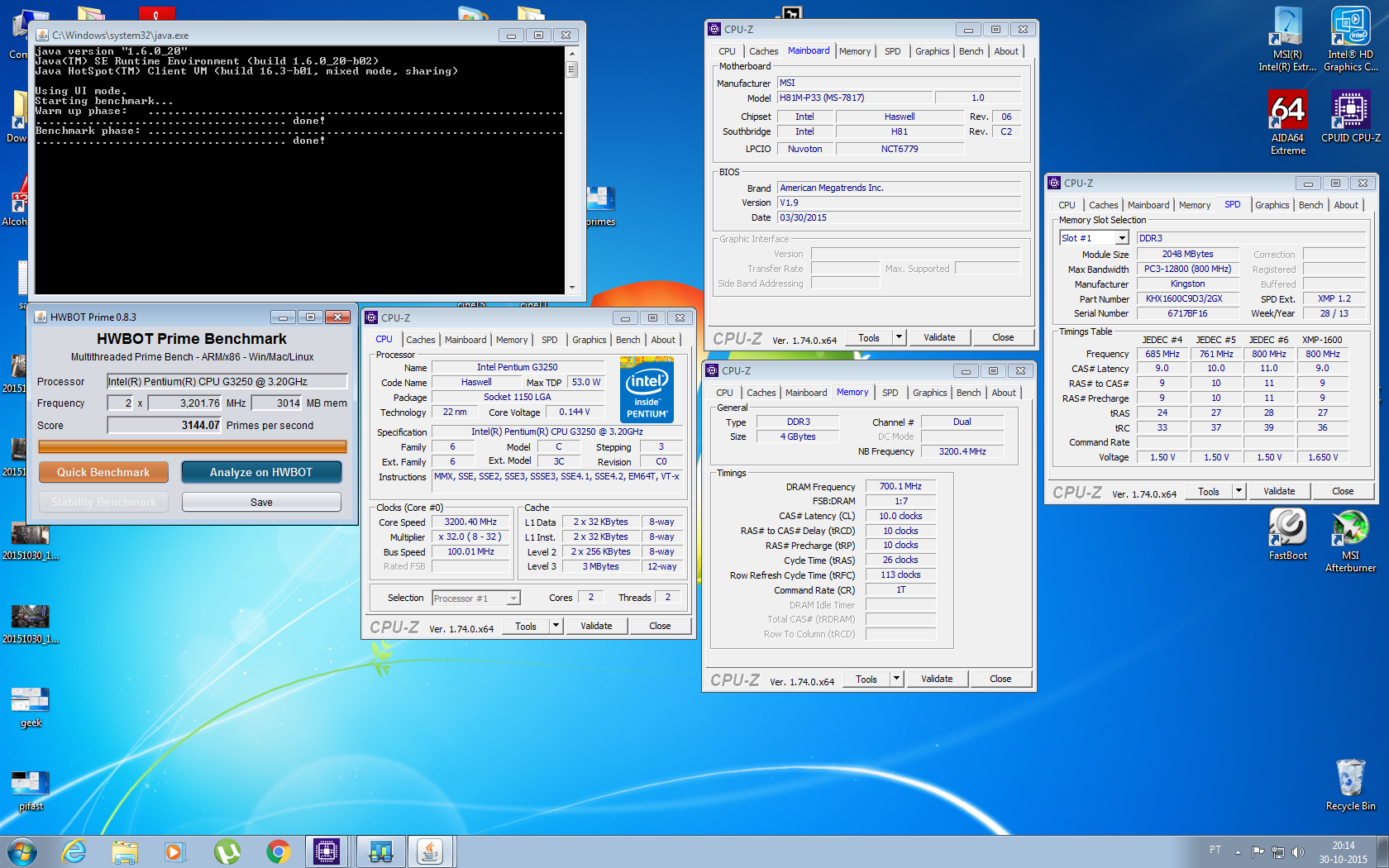Screen dimensions: 1389x868
Task: Open FastBoot desktop icon
Action: tap(1287, 534)
